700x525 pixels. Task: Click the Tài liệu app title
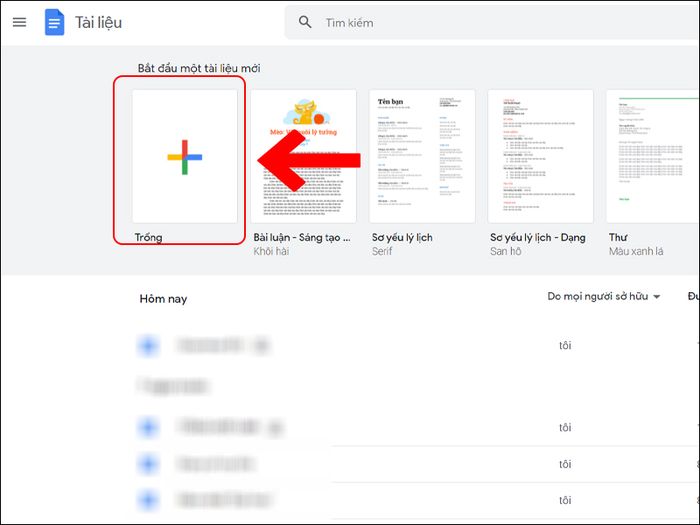coord(98,23)
